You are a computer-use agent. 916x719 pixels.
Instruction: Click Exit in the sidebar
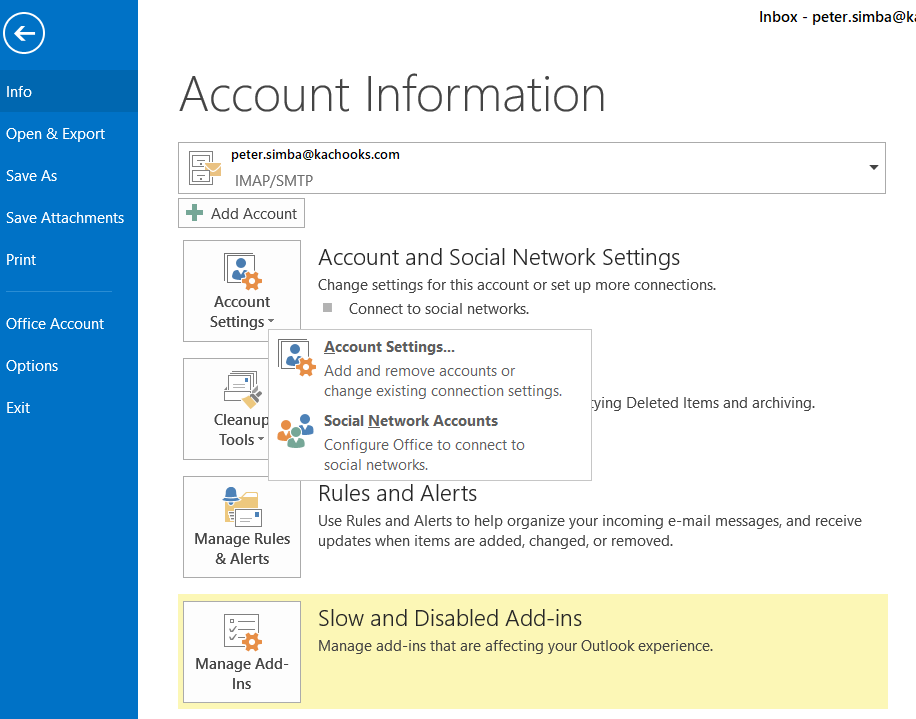pyautogui.click(x=69, y=408)
